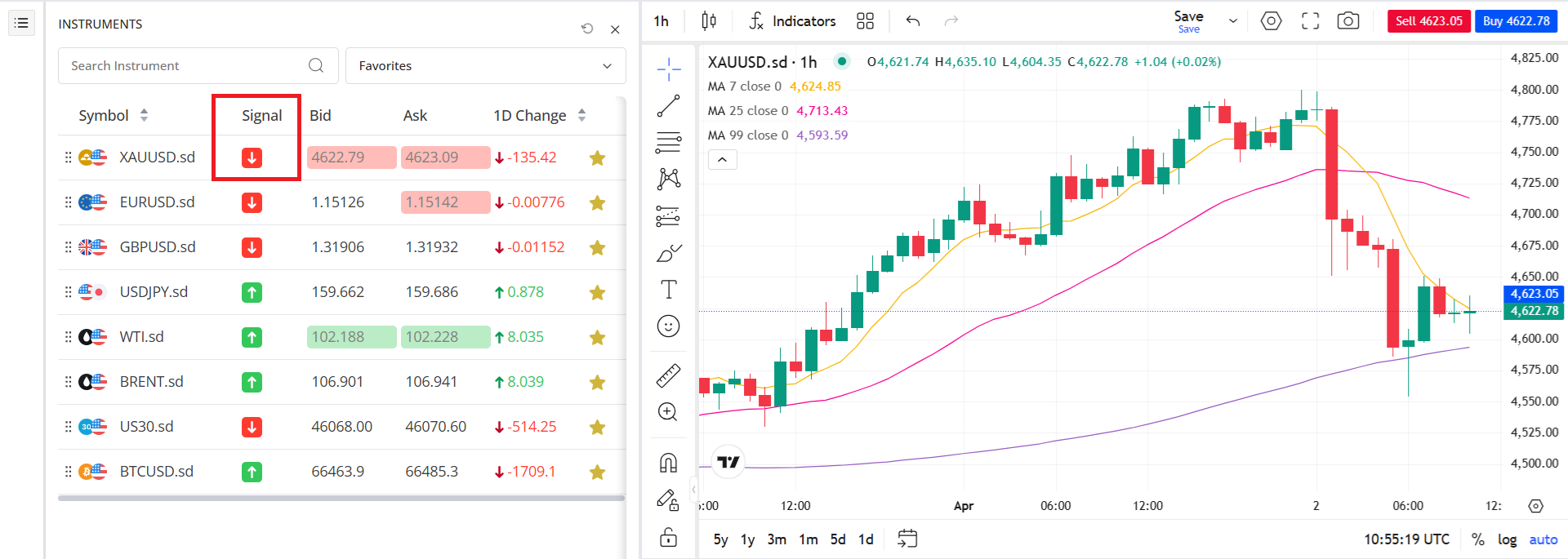Open the Favorites dropdown

tap(486, 65)
